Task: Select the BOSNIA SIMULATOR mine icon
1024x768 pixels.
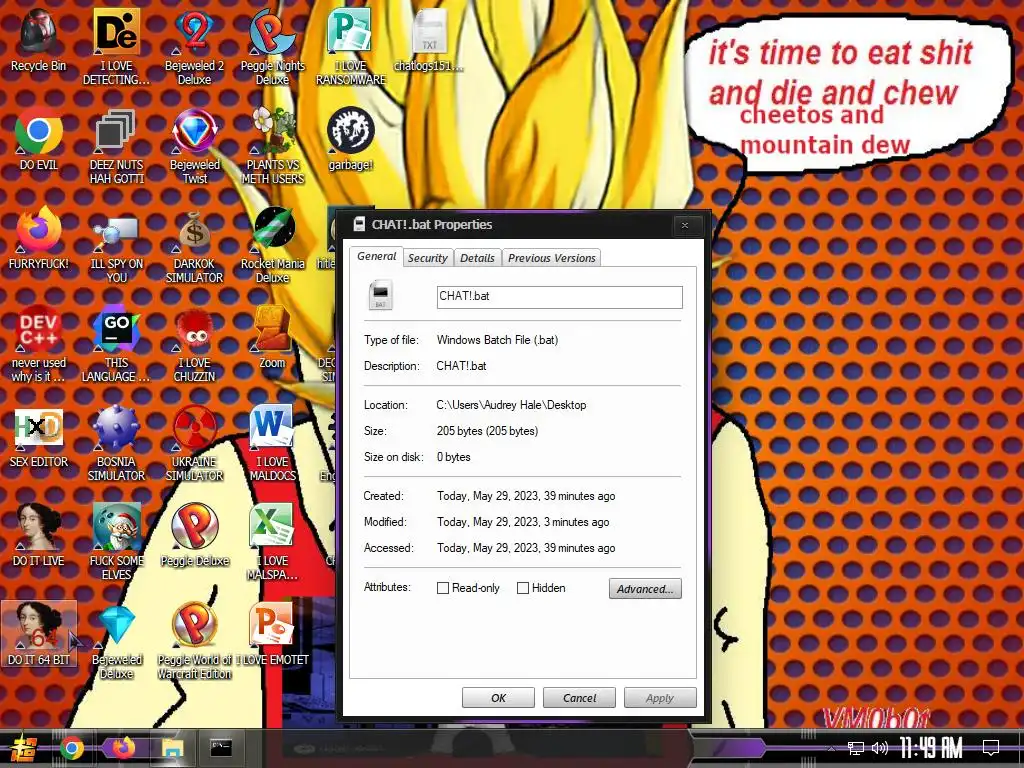Action: tap(116, 443)
